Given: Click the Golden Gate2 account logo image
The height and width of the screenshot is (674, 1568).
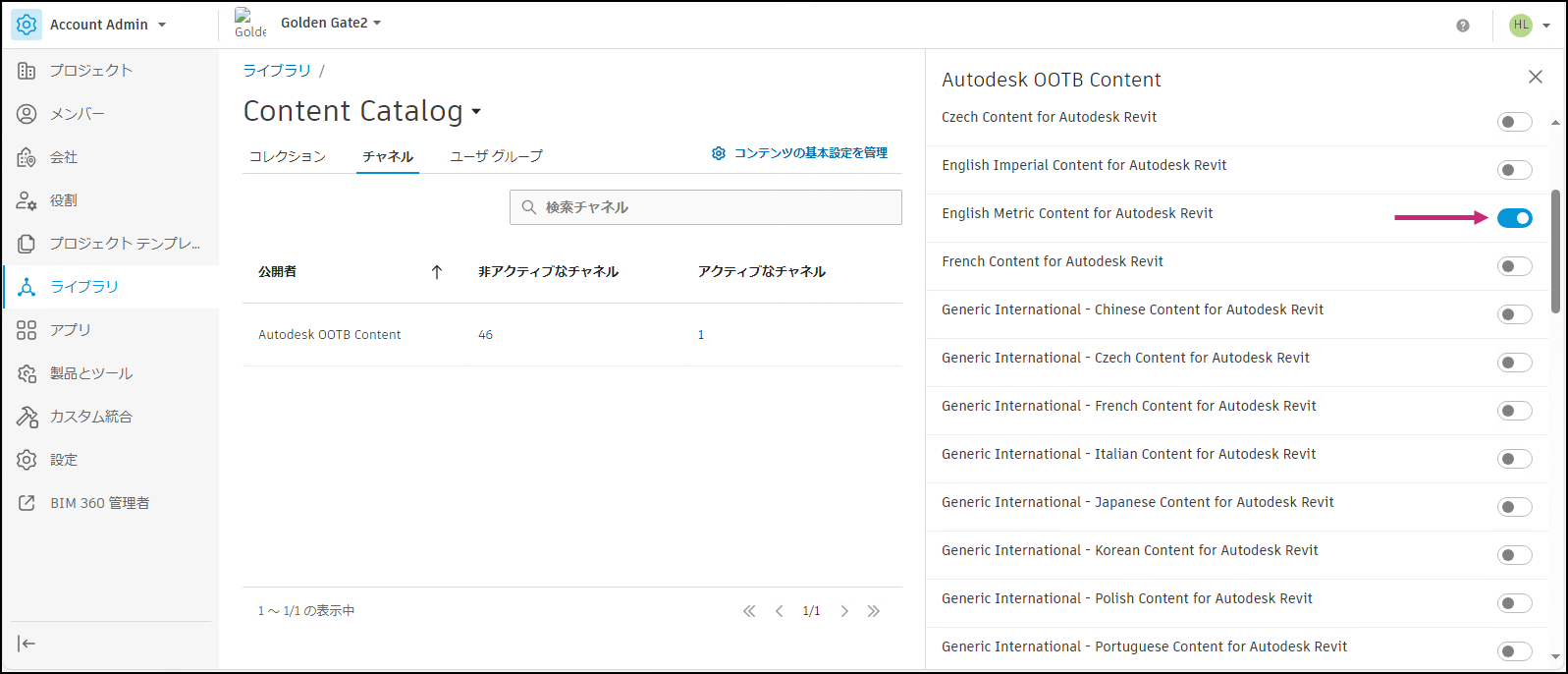Looking at the screenshot, I should tap(249, 24).
